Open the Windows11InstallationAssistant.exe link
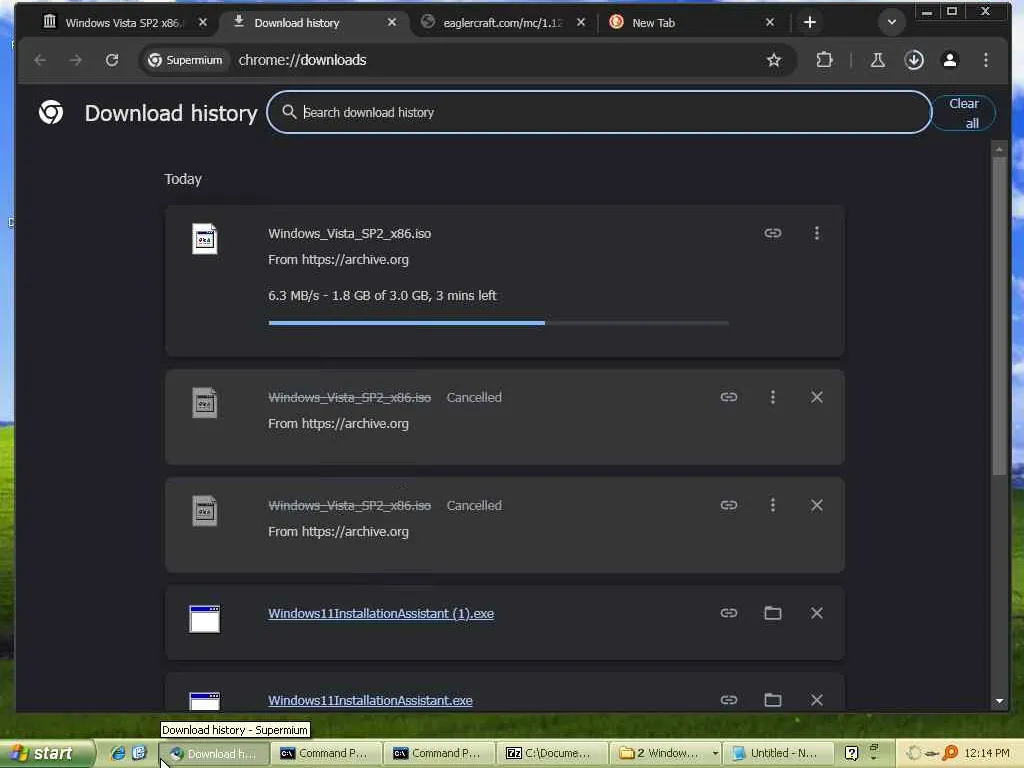Screen dimensions: 1024x768 point(370,700)
